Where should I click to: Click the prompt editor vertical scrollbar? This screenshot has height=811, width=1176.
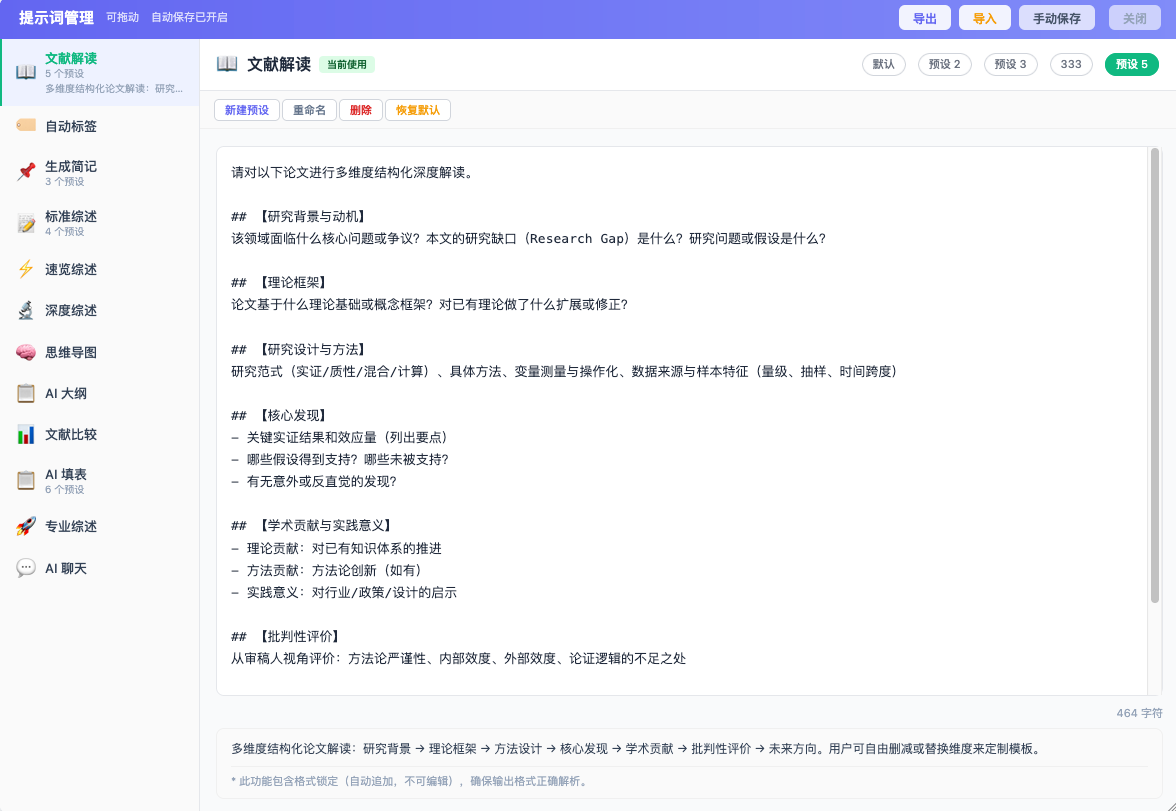(x=1155, y=375)
